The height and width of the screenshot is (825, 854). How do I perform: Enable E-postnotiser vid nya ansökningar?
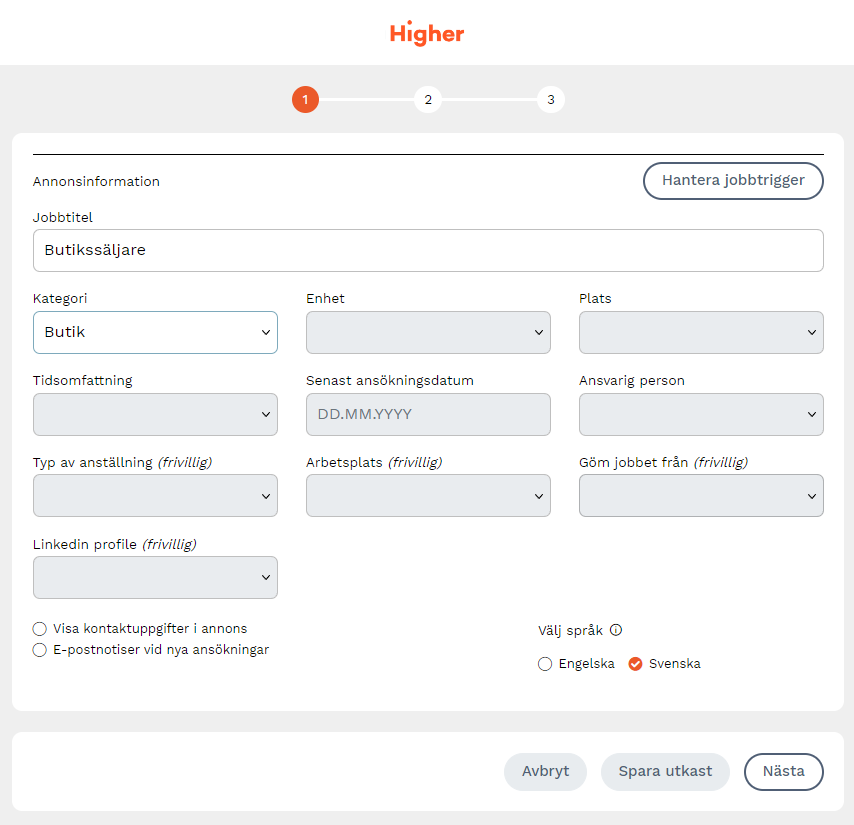[40, 650]
